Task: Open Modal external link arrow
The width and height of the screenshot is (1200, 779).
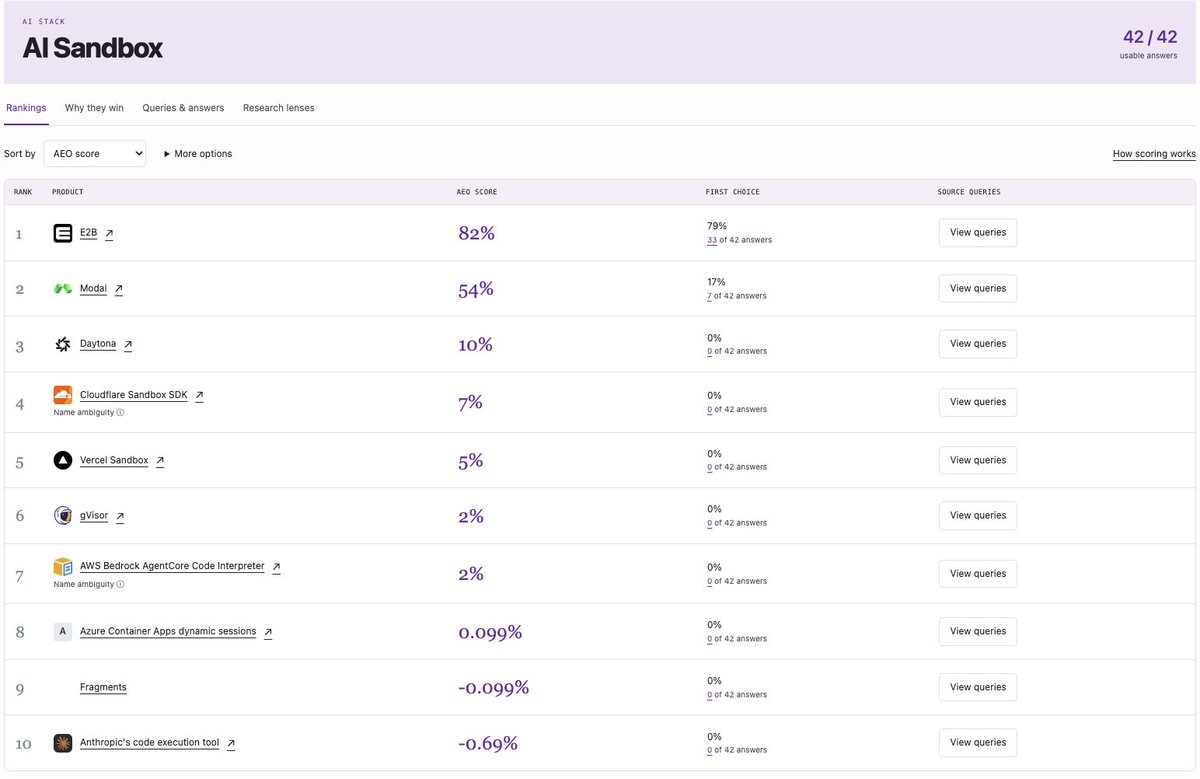Action: pyautogui.click(x=119, y=289)
